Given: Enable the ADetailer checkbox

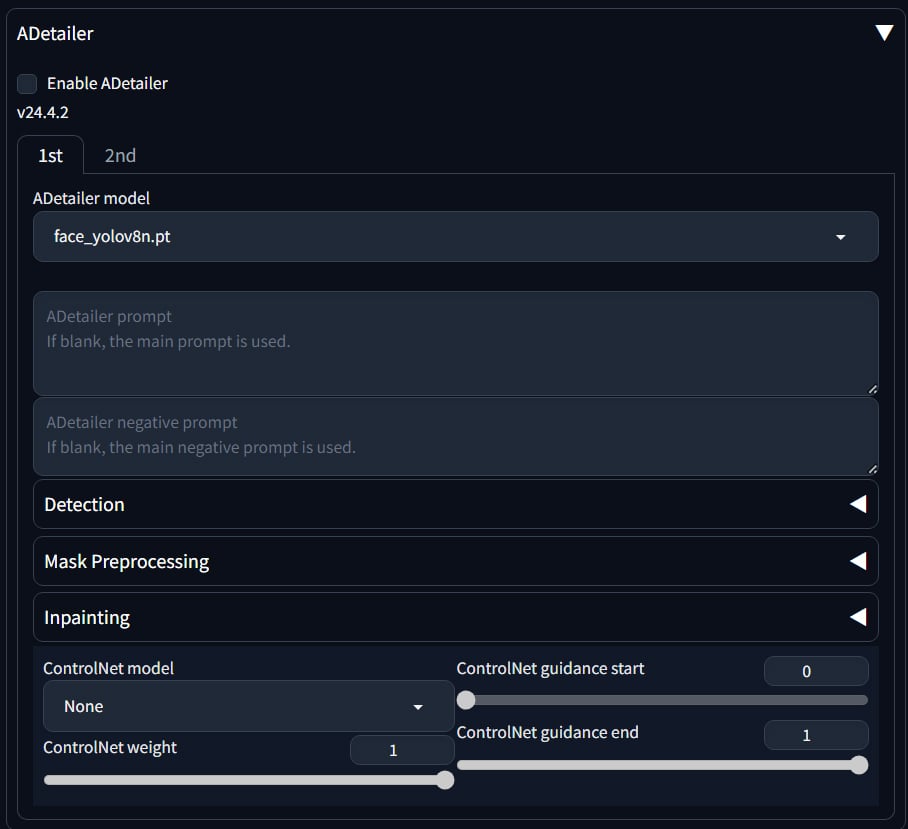Looking at the screenshot, I should click(x=27, y=83).
